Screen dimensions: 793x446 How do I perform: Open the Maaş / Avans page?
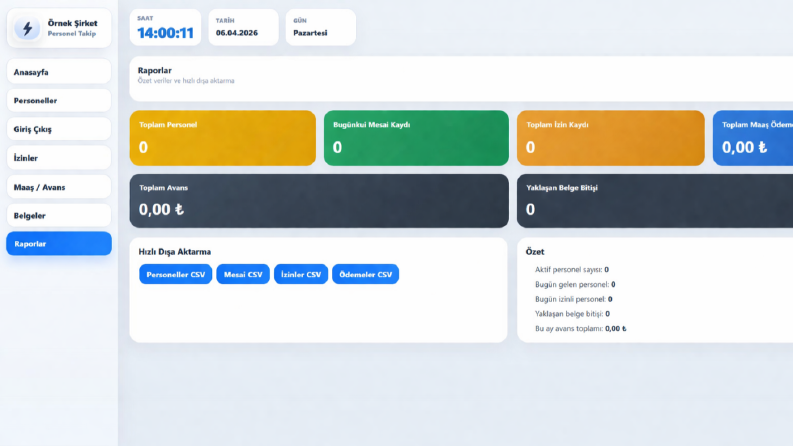click(x=59, y=187)
